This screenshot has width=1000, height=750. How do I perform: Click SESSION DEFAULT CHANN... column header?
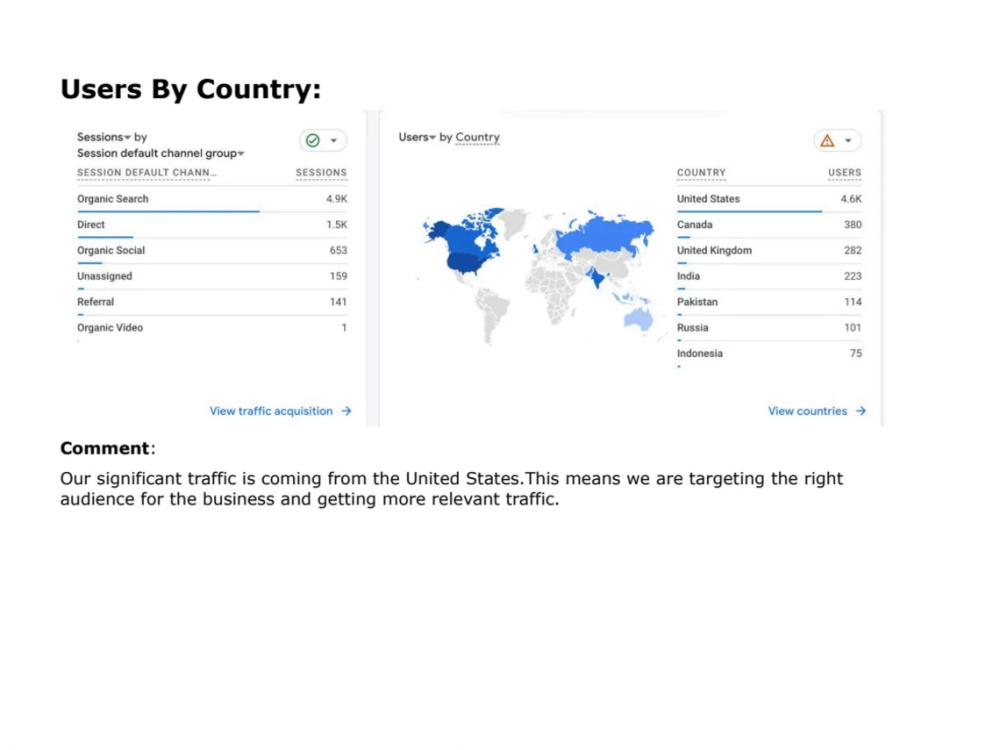click(x=147, y=173)
